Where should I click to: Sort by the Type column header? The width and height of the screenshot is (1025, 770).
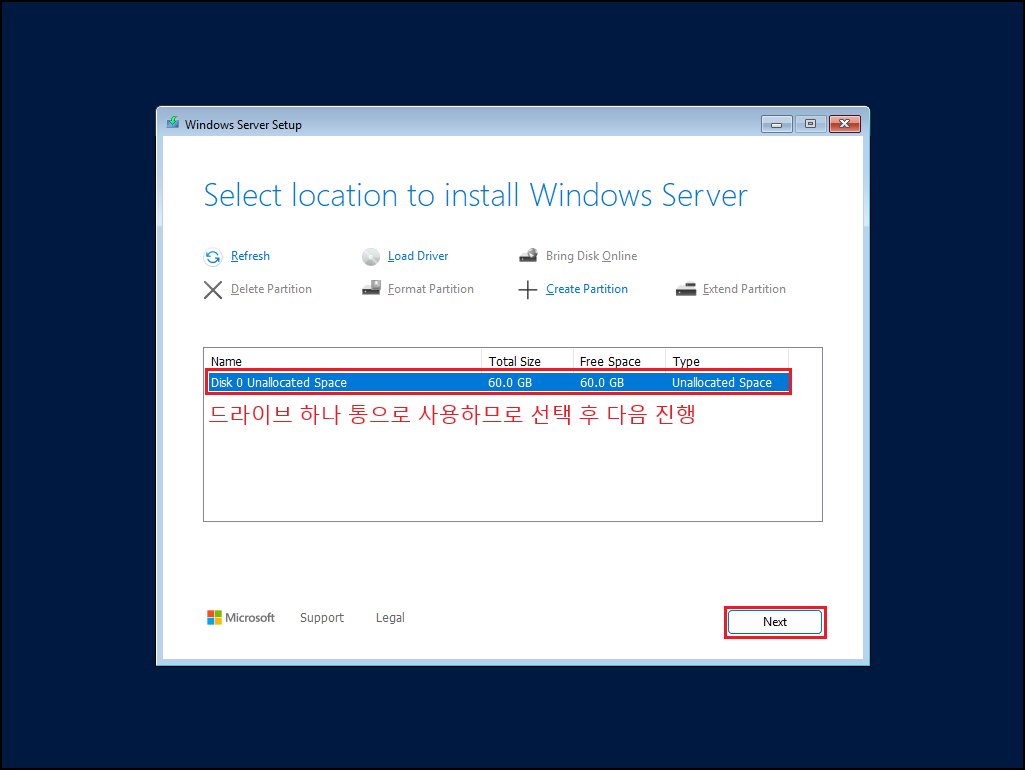pyautogui.click(x=727, y=361)
